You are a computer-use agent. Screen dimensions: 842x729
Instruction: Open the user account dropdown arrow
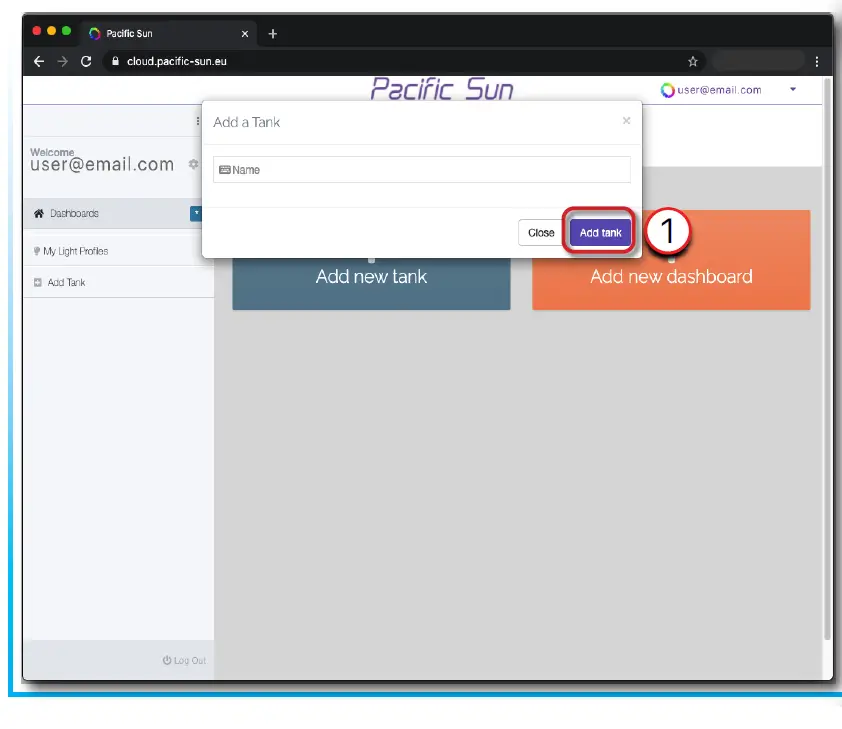[x=793, y=90]
